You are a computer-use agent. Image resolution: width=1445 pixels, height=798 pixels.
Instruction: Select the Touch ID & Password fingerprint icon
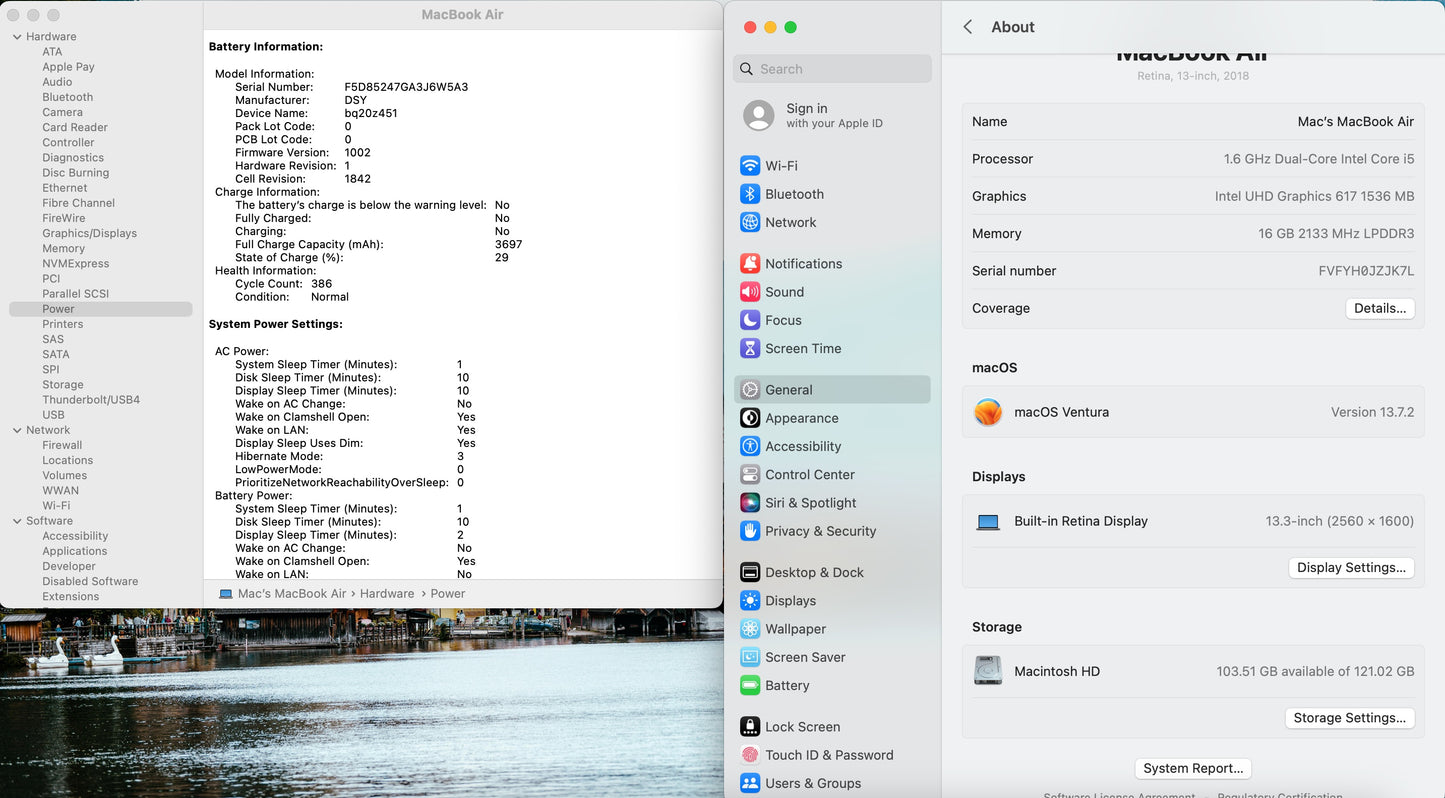750,755
